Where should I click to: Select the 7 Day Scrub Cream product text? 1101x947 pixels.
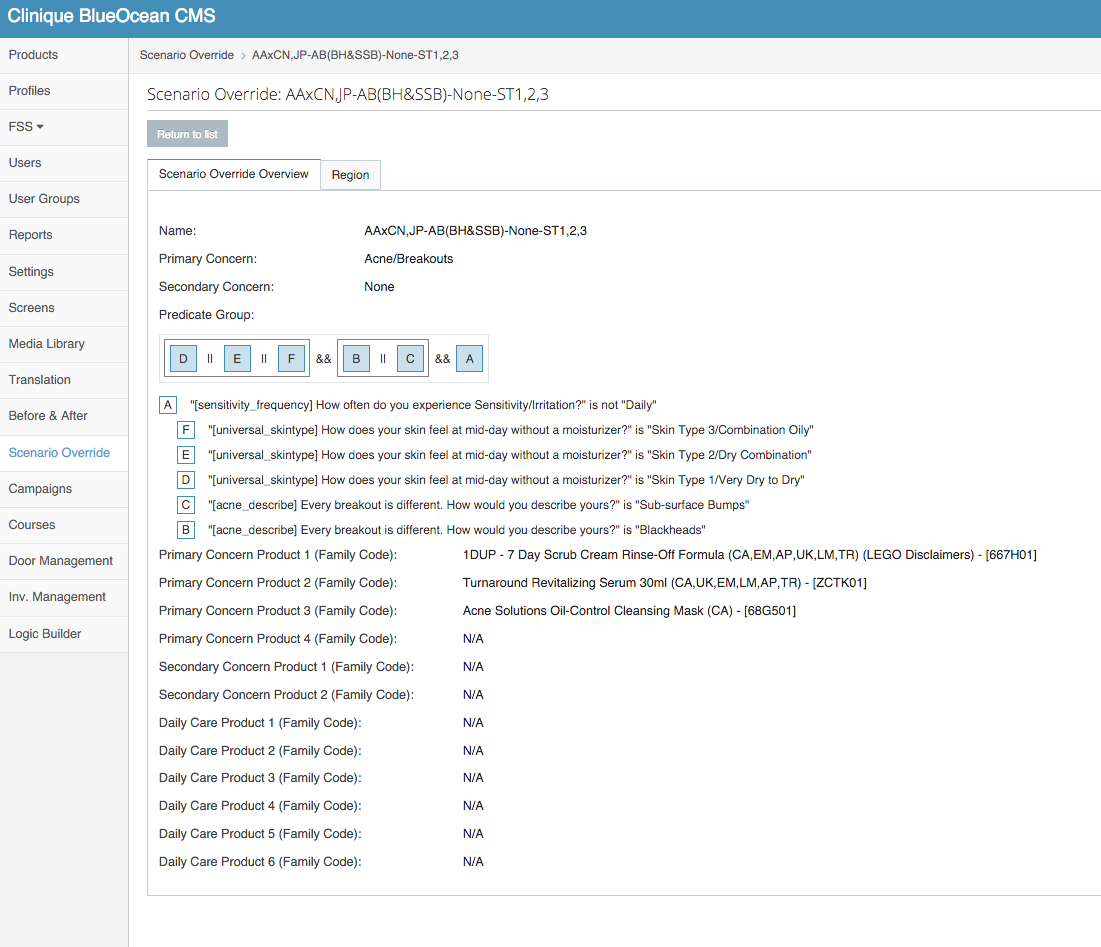pyautogui.click(x=749, y=555)
